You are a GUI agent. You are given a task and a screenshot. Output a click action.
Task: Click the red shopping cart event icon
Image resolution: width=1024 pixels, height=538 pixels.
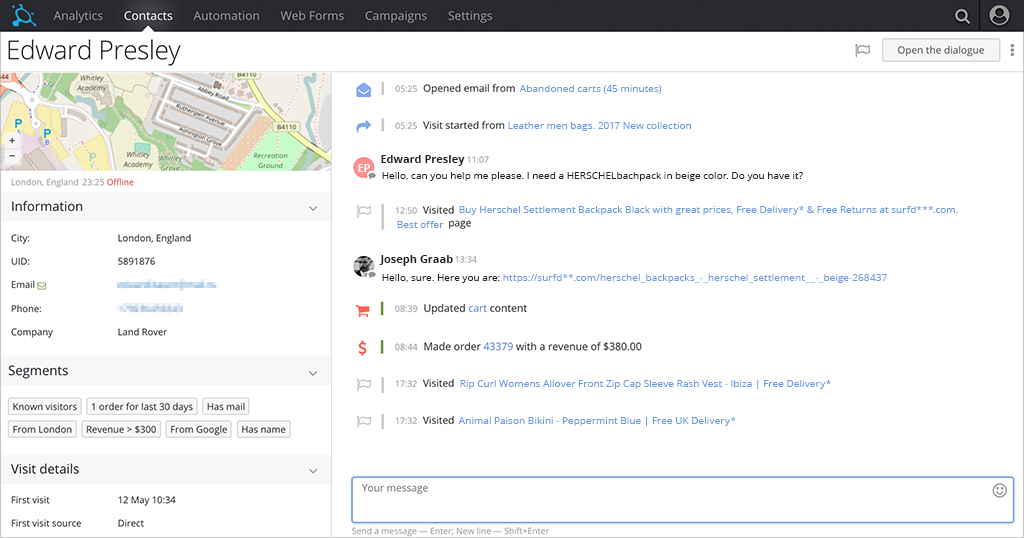tap(362, 311)
